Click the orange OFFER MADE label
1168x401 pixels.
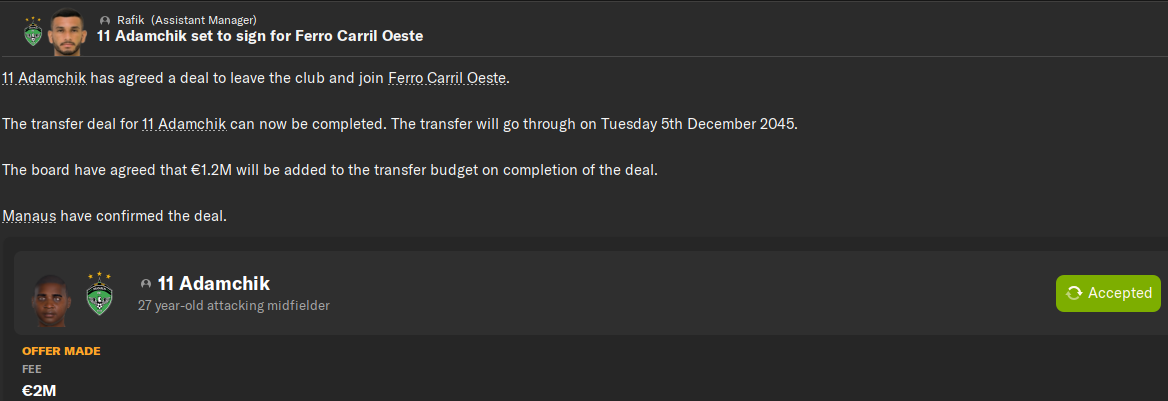tap(61, 351)
